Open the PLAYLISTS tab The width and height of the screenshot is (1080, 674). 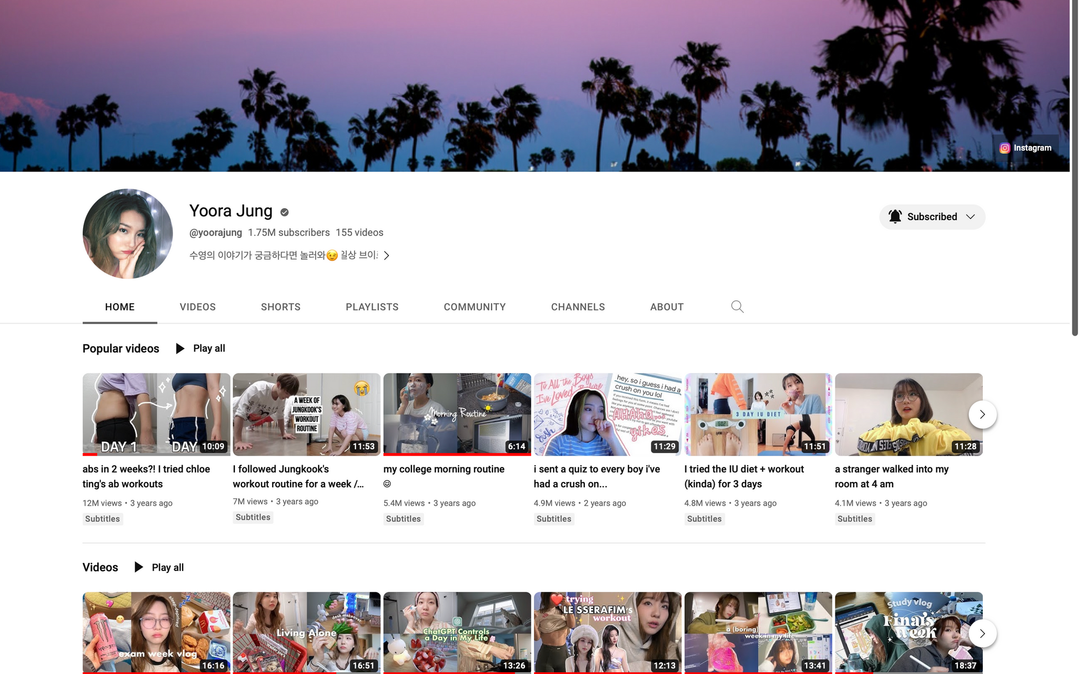[372, 307]
